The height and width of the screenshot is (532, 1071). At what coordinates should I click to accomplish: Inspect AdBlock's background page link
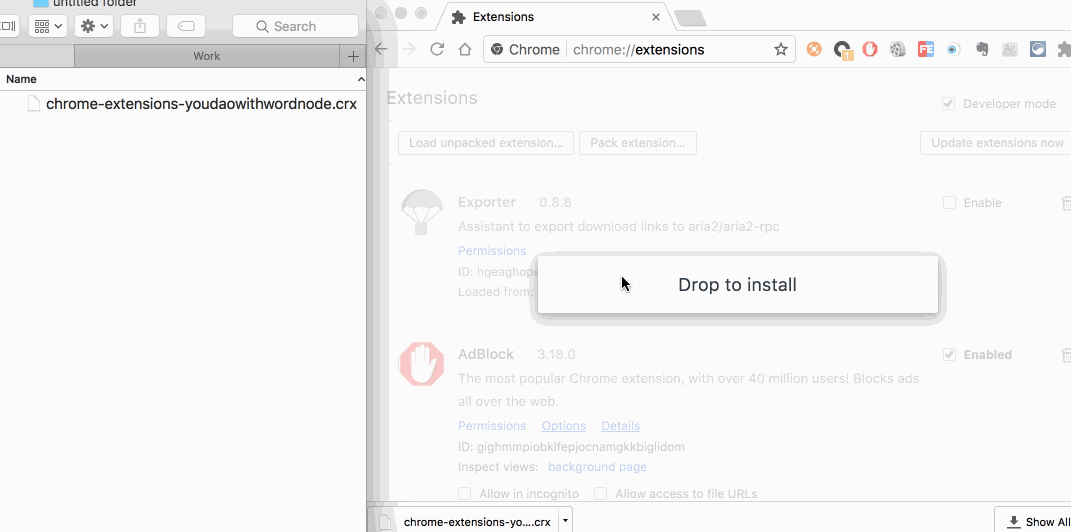point(597,467)
